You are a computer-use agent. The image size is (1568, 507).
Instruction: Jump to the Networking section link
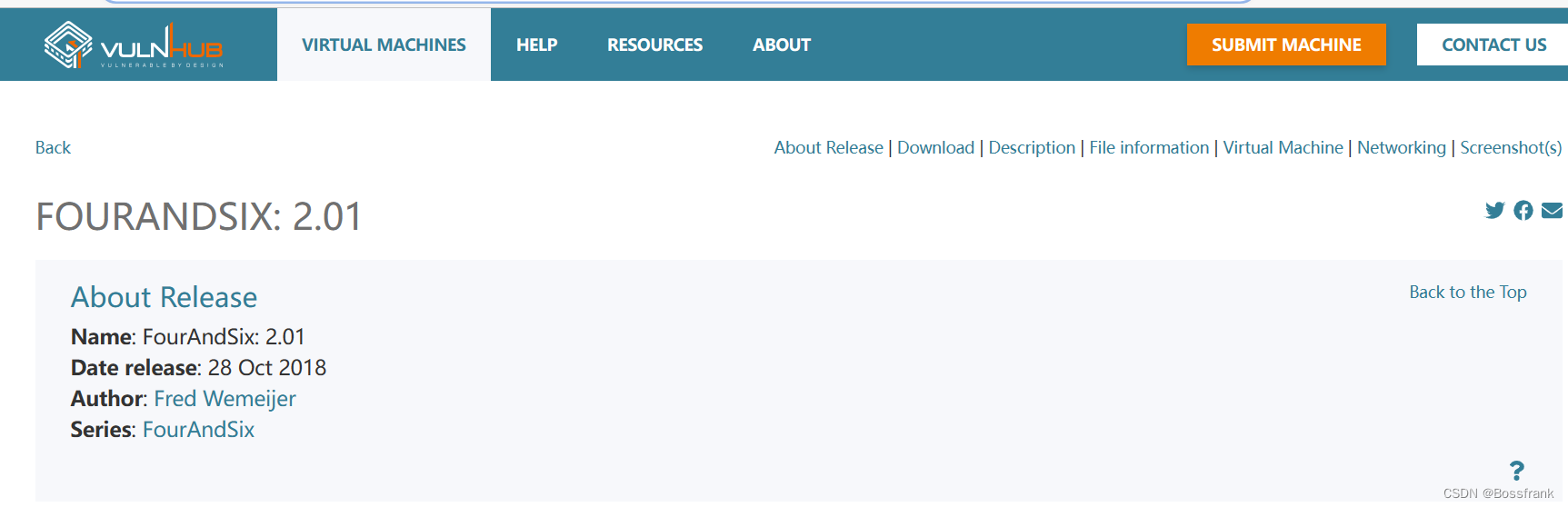(1401, 147)
